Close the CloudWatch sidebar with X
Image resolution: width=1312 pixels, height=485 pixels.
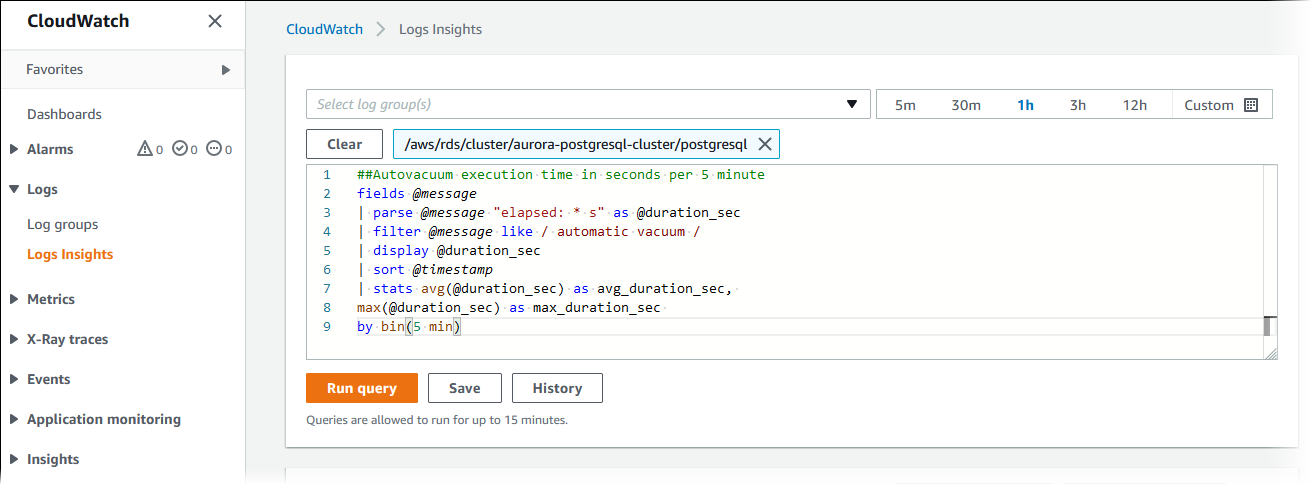coord(215,21)
